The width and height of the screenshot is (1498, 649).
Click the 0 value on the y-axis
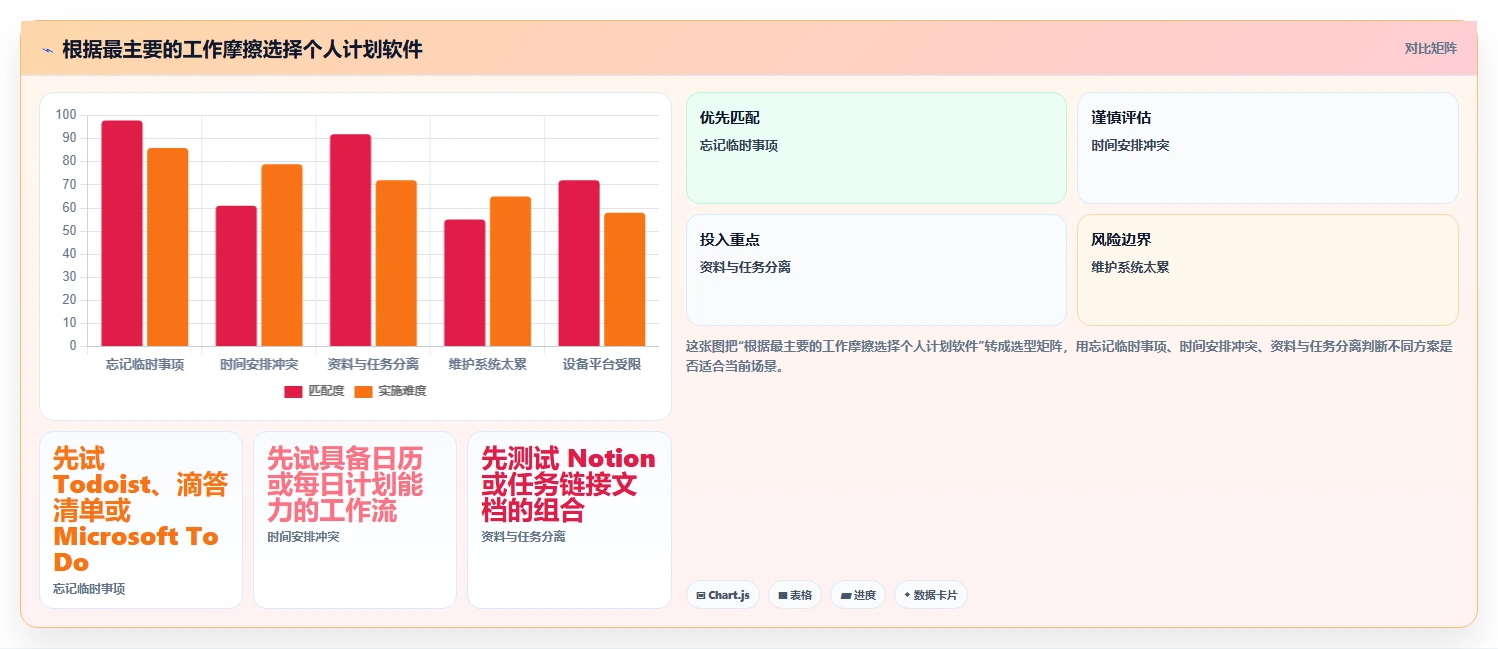[x=73, y=346]
